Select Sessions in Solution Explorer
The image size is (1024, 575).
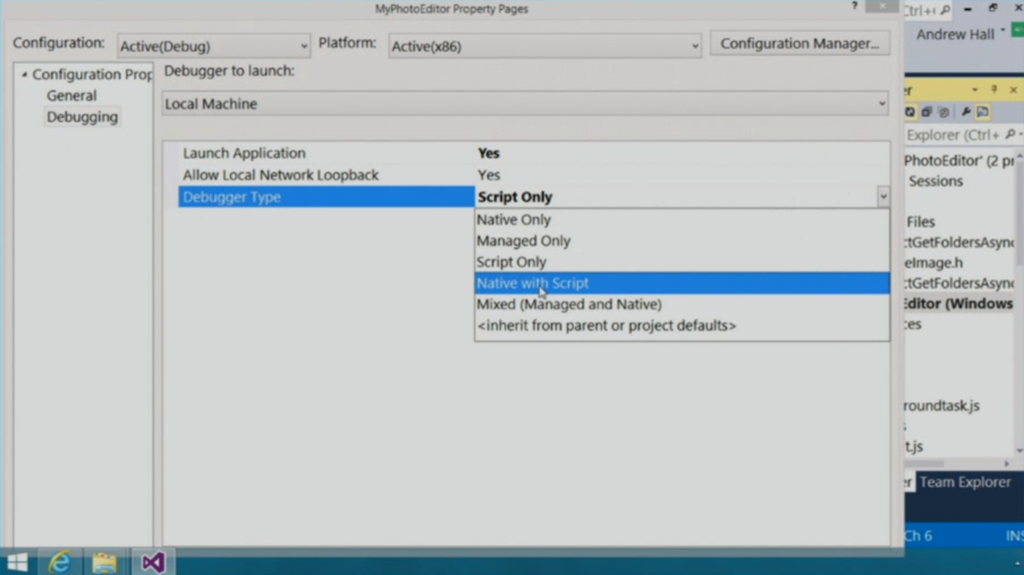click(x=935, y=181)
